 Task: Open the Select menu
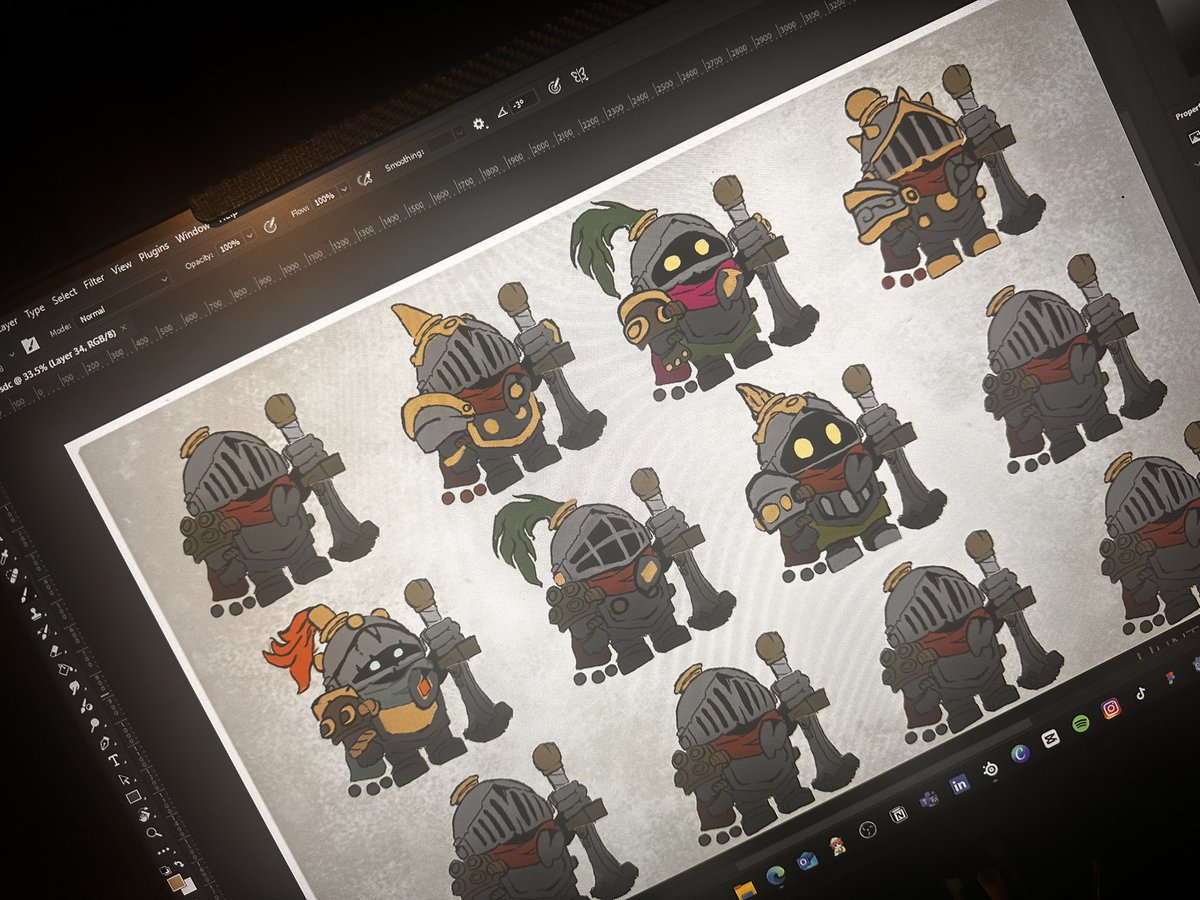[x=65, y=296]
